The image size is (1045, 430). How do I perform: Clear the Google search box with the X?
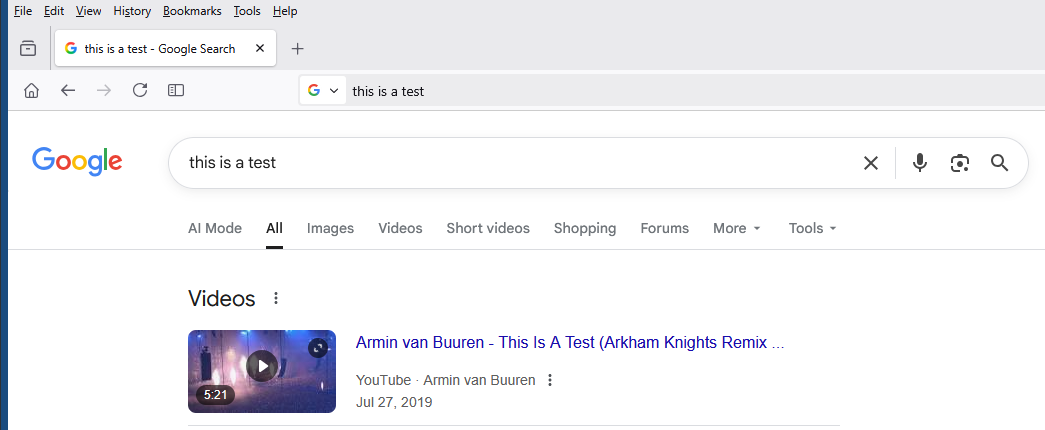pos(871,163)
